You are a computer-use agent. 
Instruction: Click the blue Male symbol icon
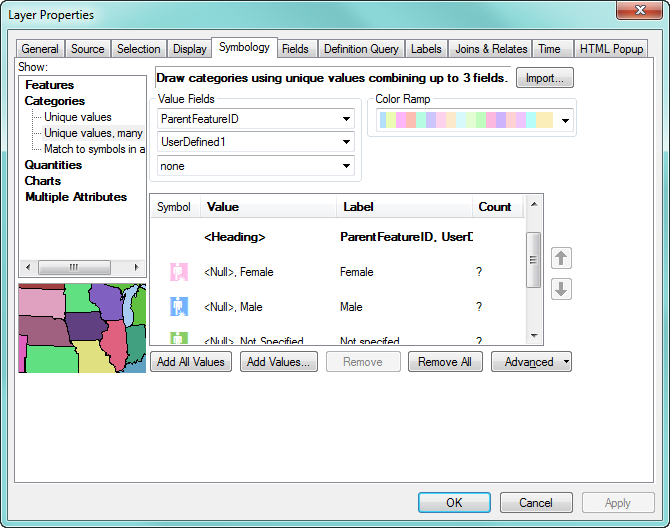click(179, 307)
